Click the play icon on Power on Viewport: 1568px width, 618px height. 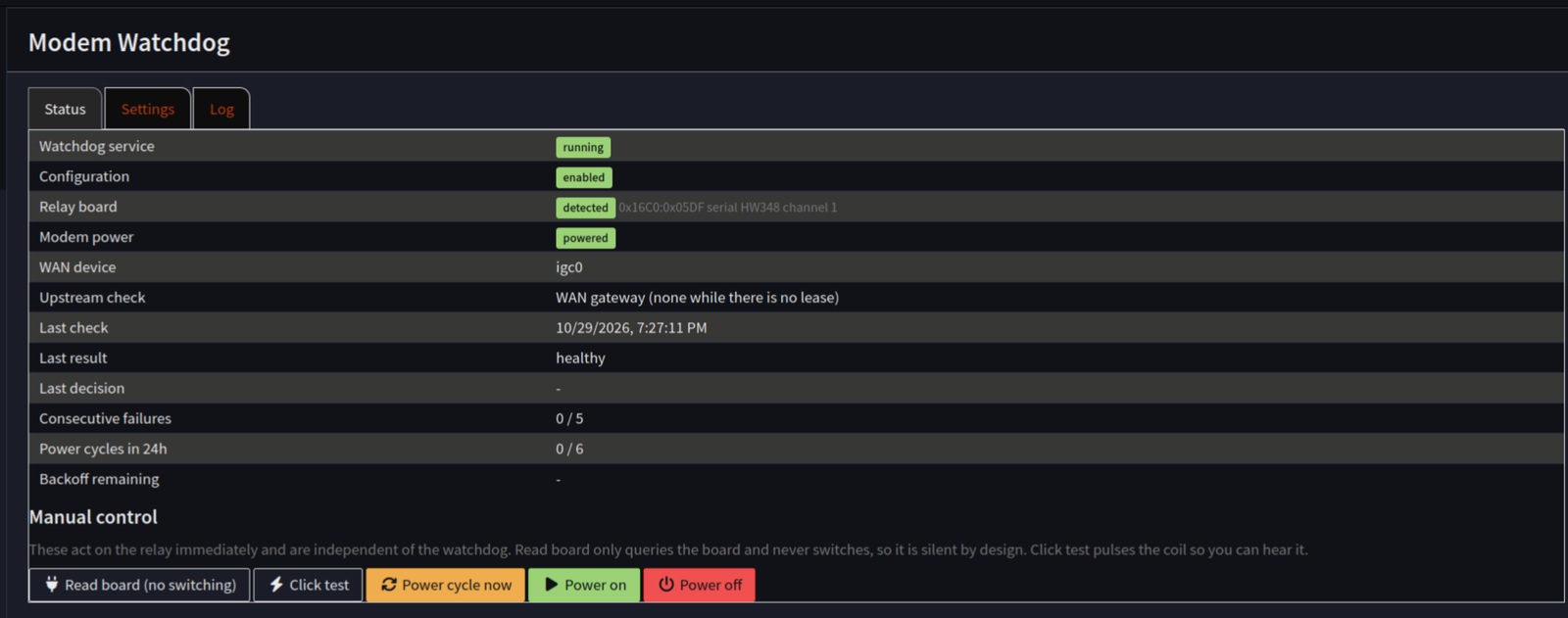click(x=552, y=585)
